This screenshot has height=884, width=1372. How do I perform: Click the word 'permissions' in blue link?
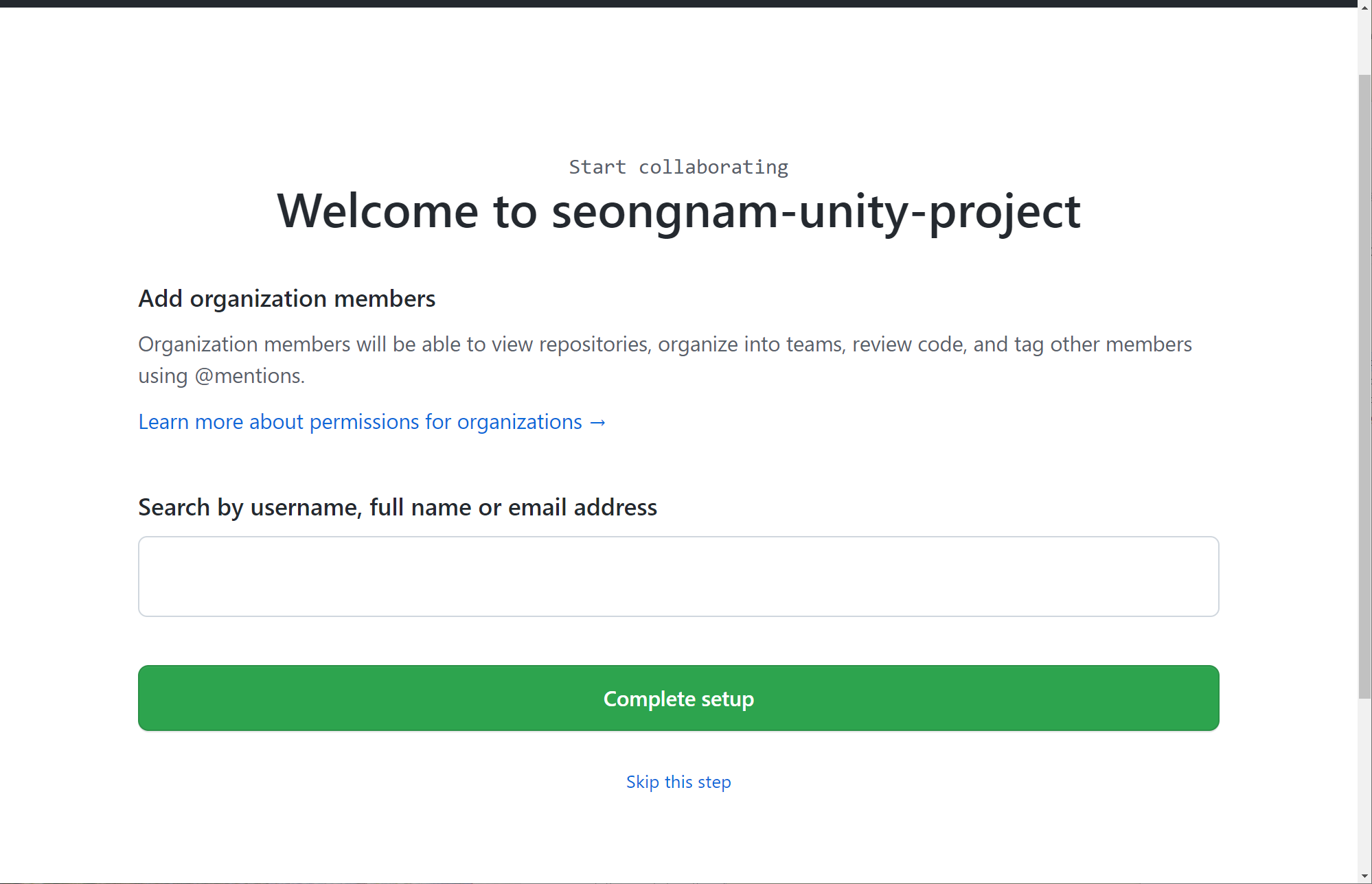point(364,422)
